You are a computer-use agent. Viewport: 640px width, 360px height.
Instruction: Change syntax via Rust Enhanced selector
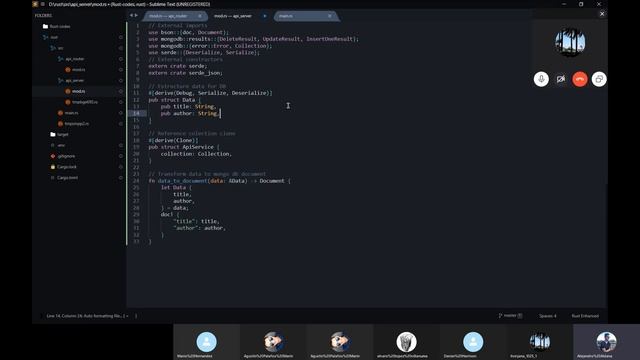click(x=585, y=316)
